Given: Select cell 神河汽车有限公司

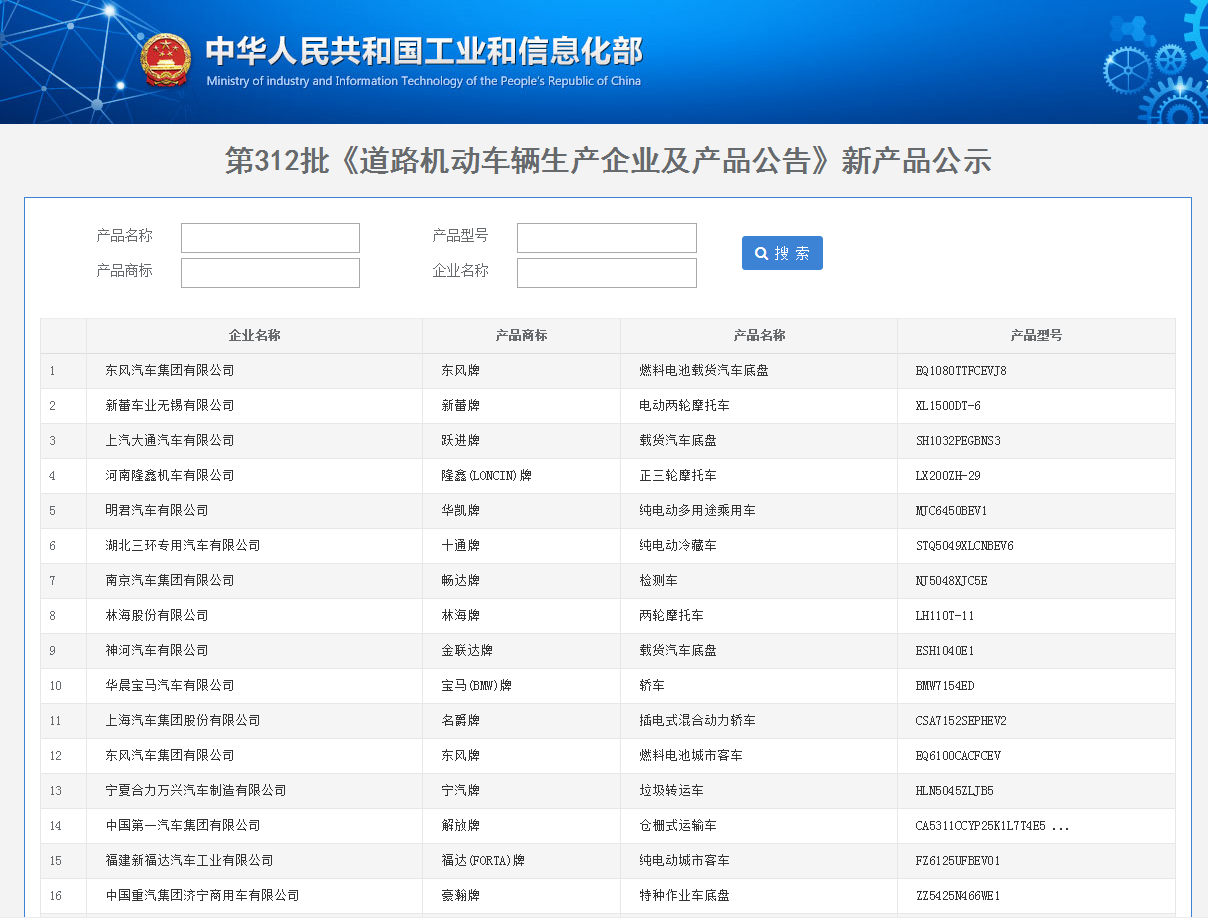Looking at the screenshot, I should [x=157, y=651].
